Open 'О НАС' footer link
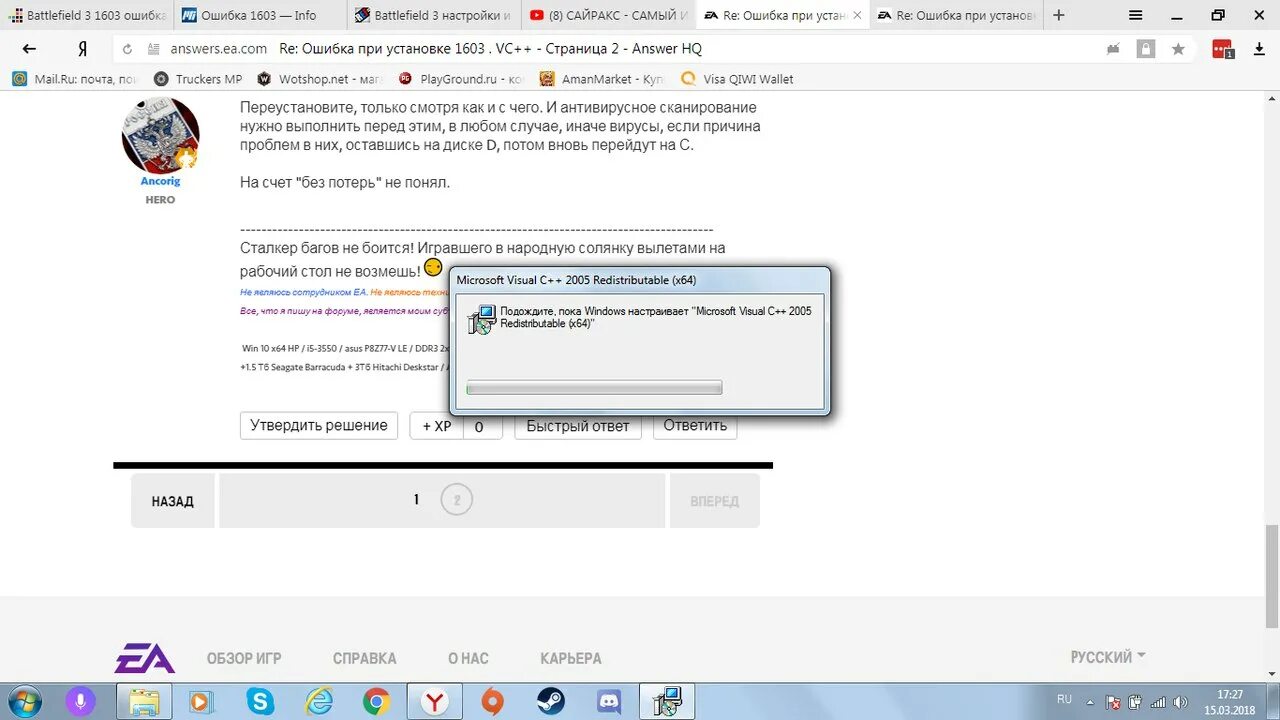1280x720 pixels. click(468, 658)
